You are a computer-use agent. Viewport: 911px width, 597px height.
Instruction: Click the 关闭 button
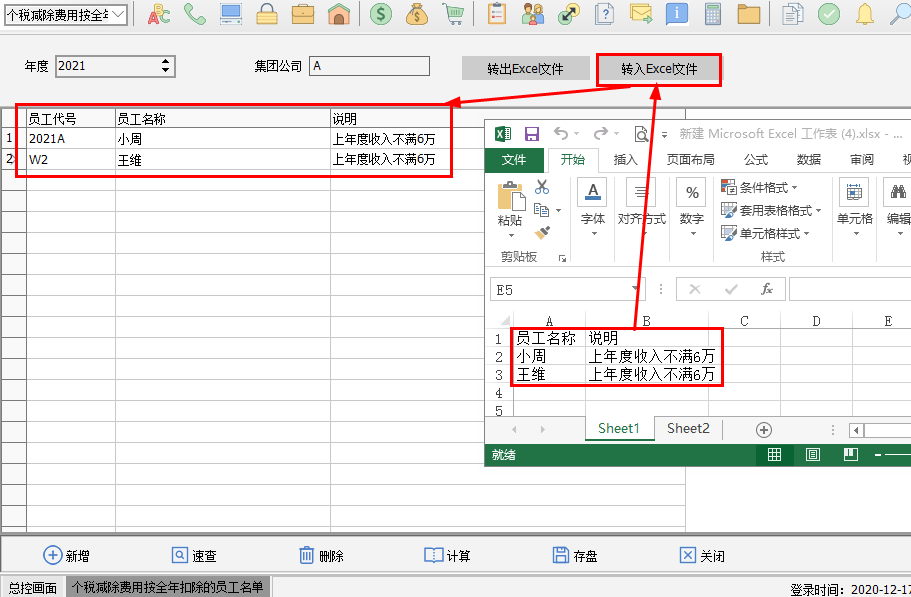pos(702,556)
